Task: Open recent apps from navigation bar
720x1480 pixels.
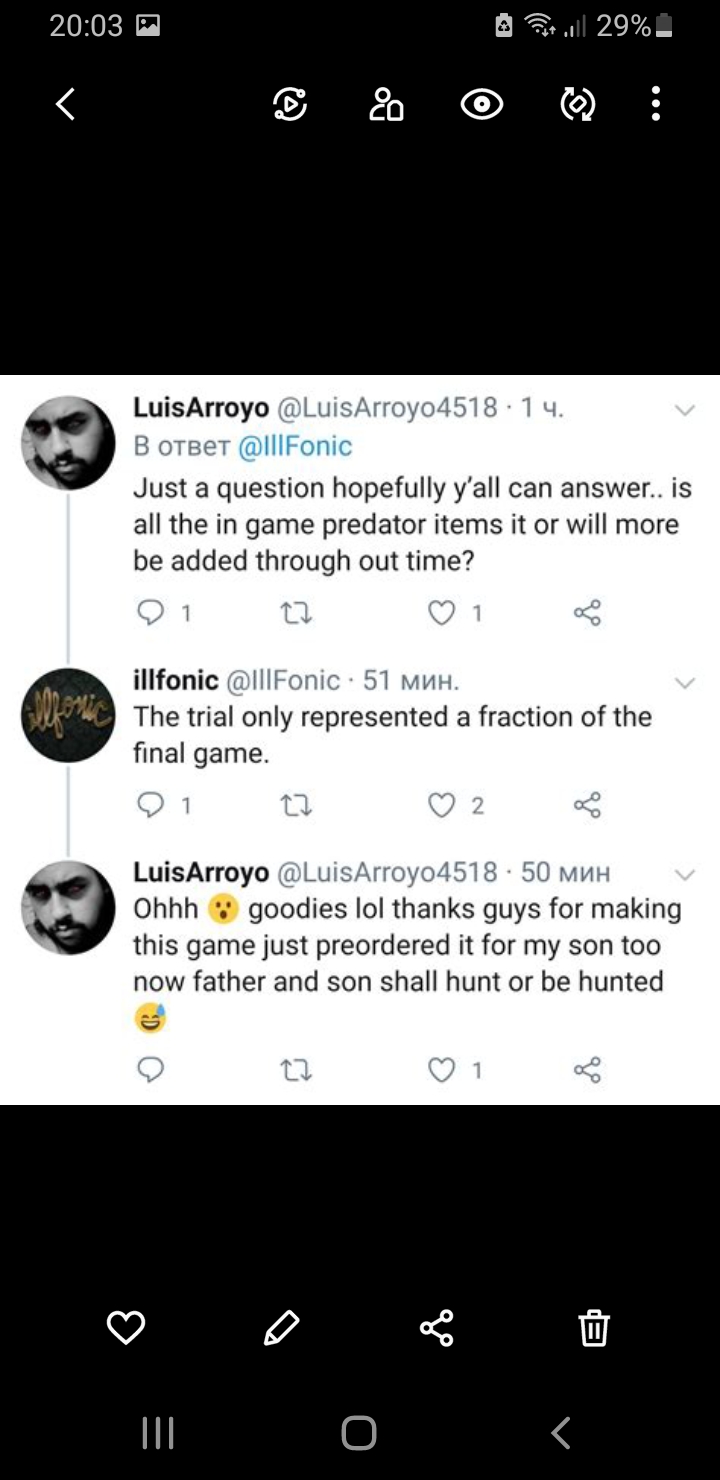Action: 158,1433
